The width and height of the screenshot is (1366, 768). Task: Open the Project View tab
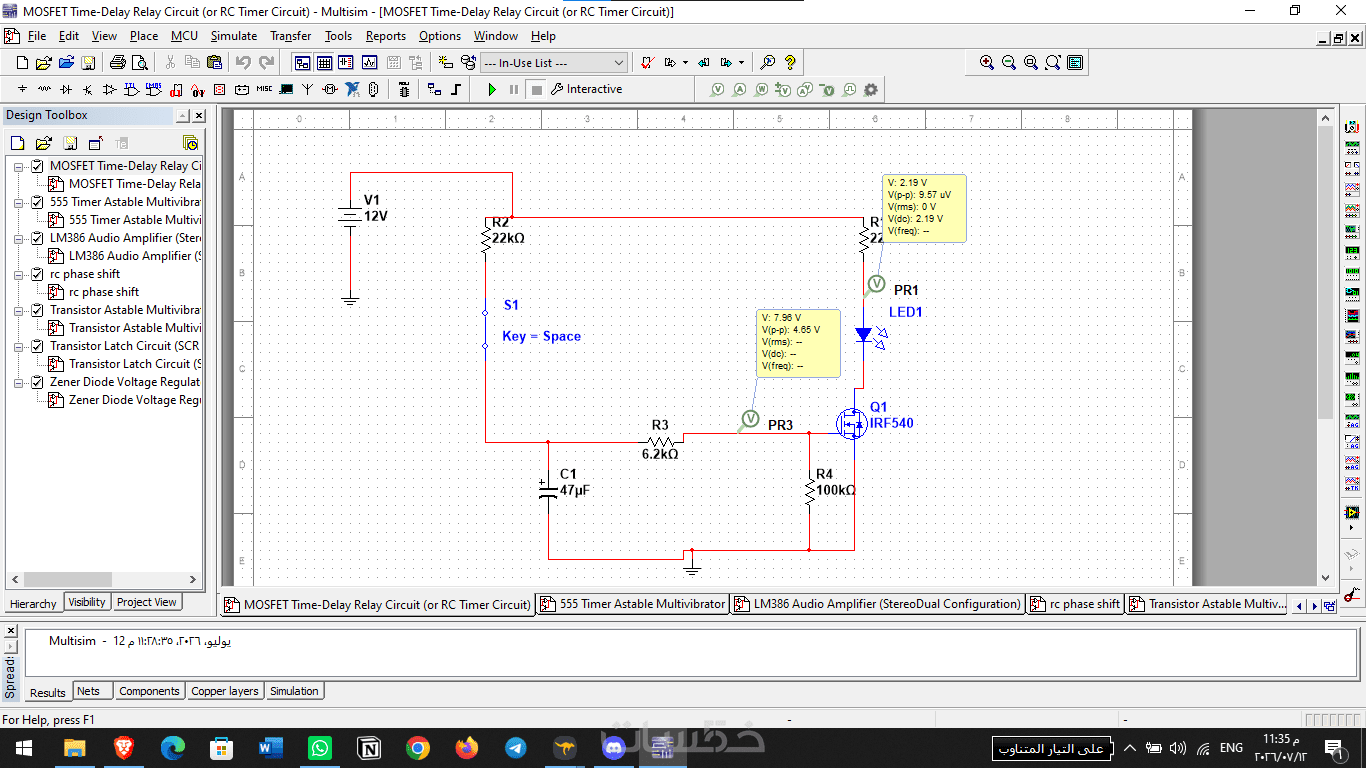click(146, 602)
